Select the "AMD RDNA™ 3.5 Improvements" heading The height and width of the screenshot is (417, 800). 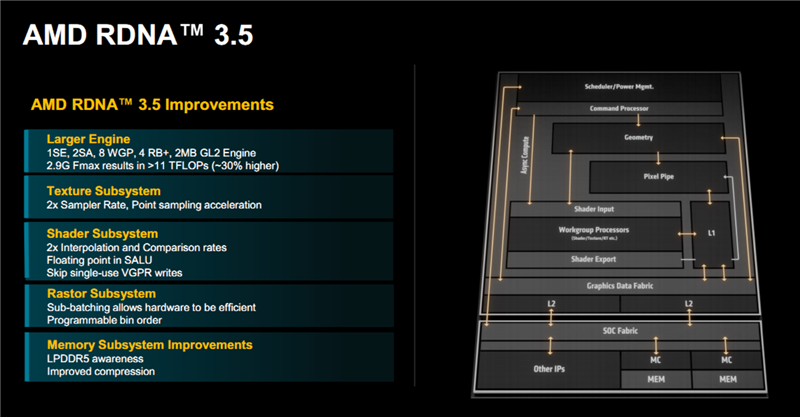(152, 105)
